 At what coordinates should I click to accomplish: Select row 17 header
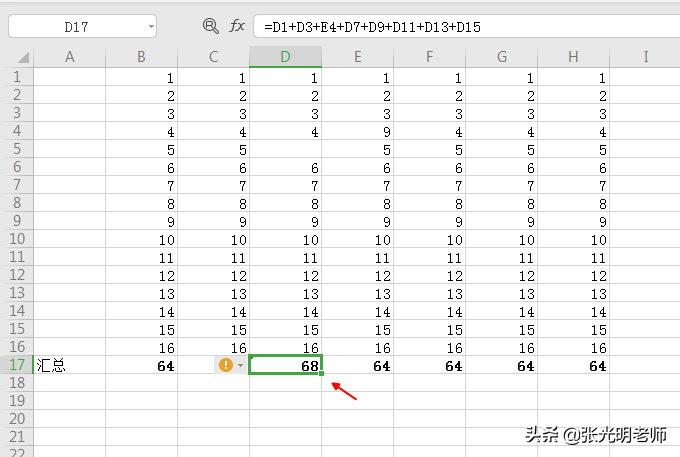(x=17, y=365)
